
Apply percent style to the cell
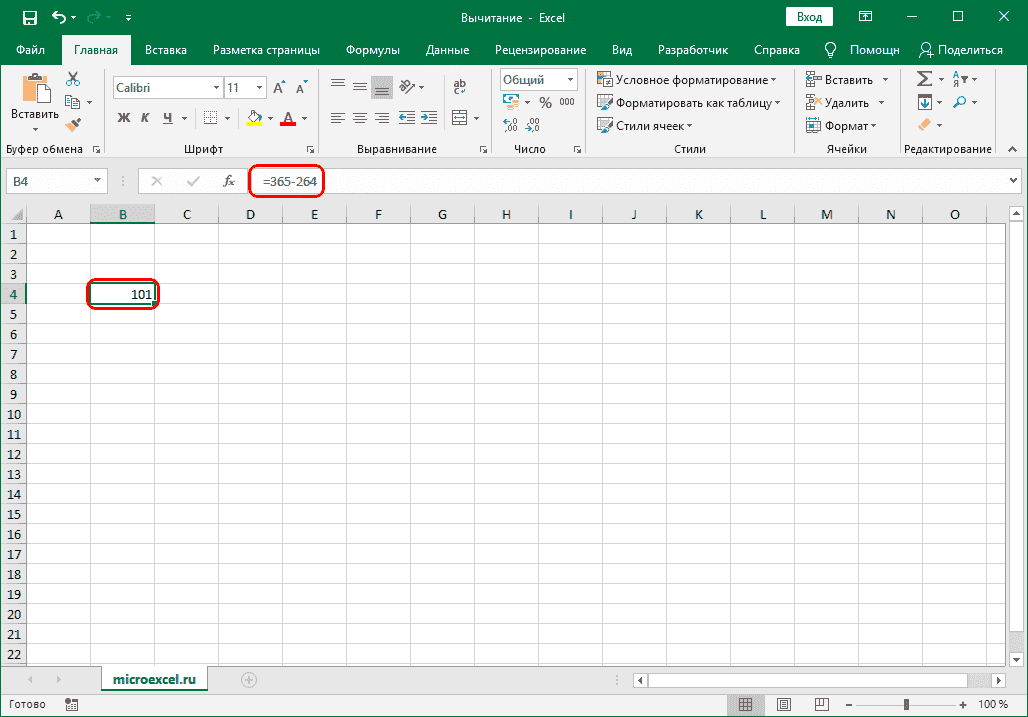pos(545,102)
